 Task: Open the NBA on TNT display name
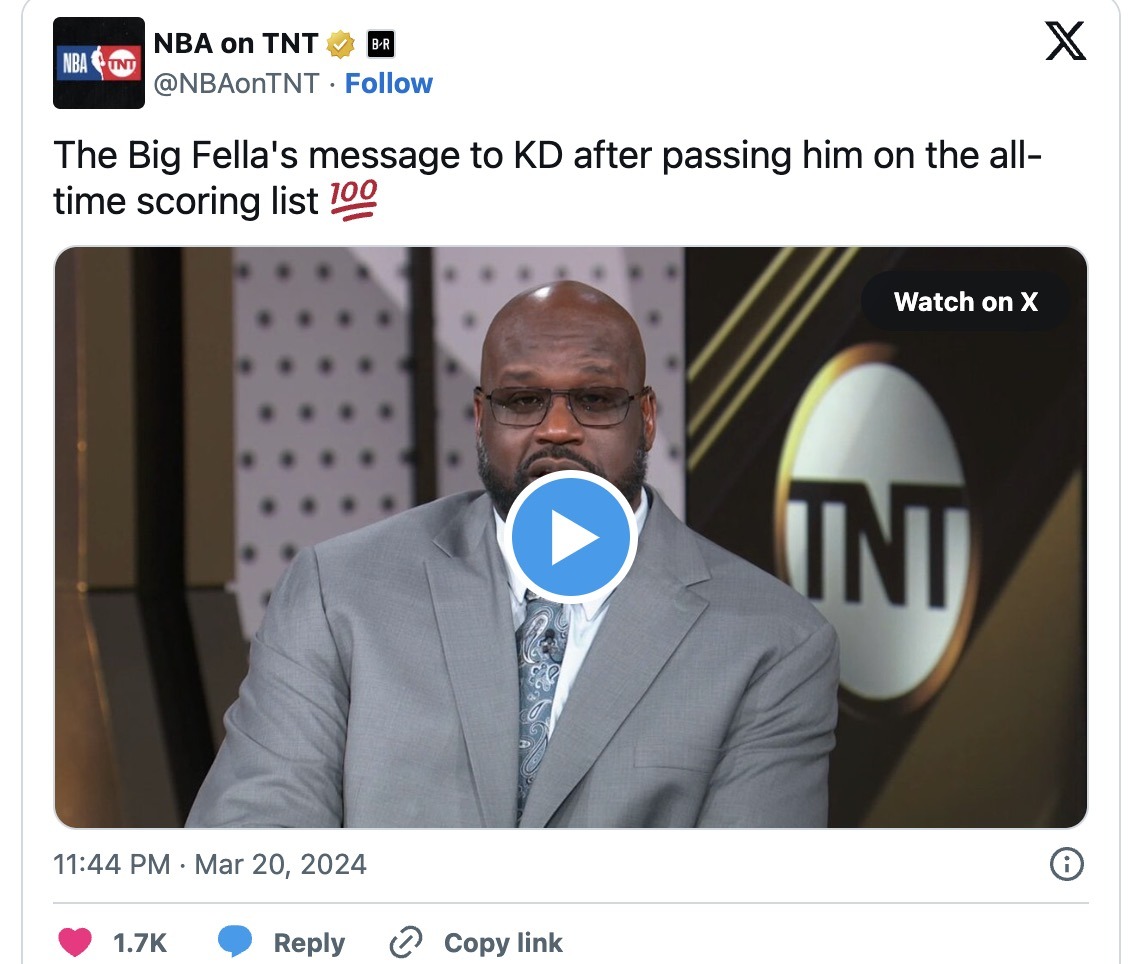point(236,44)
